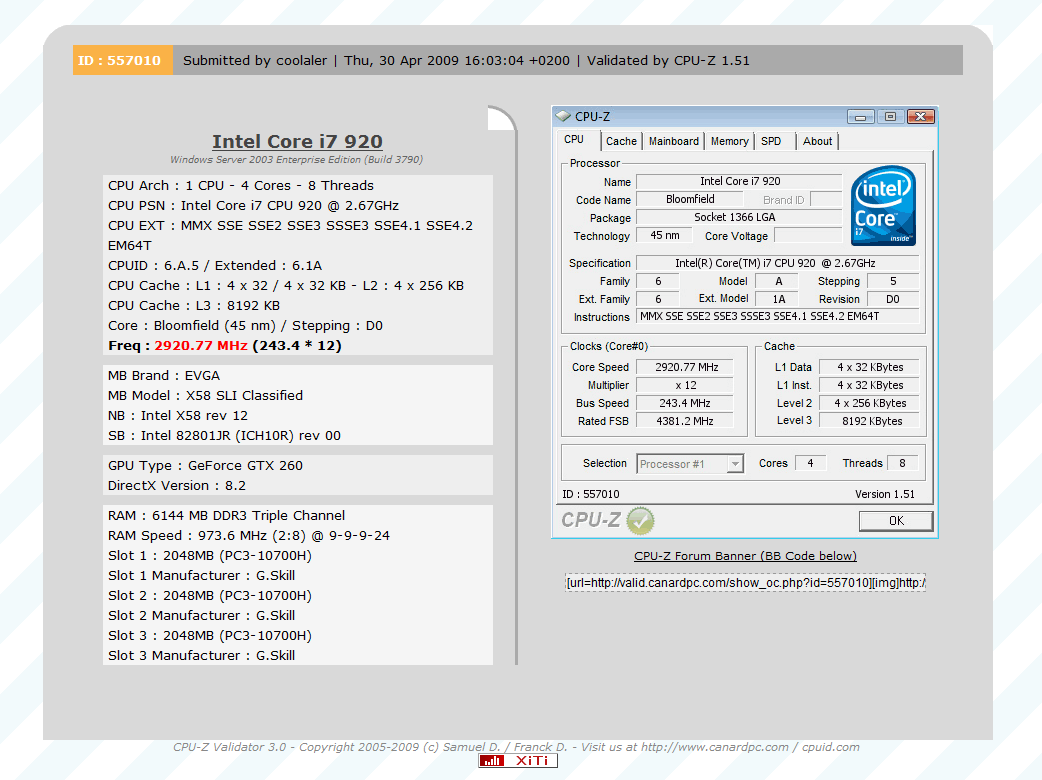The height and width of the screenshot is (780, 1042).
Task: Click the Package field Socket 1366 LGA
Action: pyautogui.click(x=740, y=217)
